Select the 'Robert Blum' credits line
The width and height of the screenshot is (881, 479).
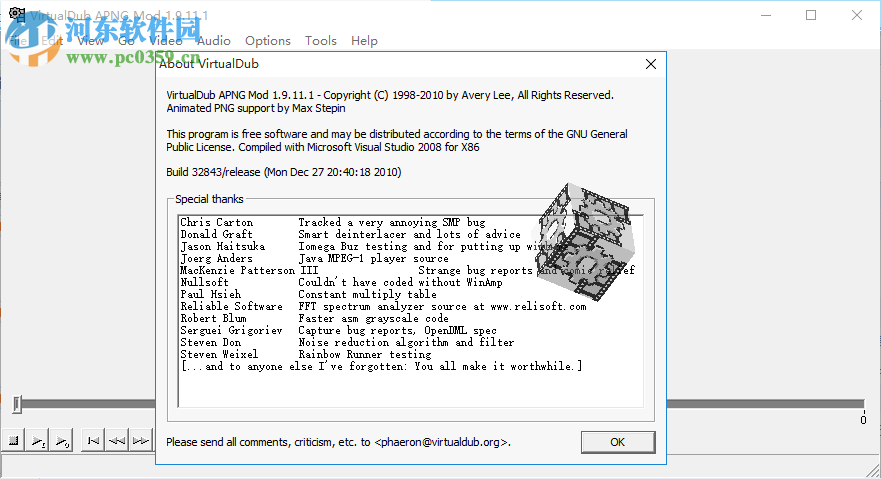pos(314,318)
